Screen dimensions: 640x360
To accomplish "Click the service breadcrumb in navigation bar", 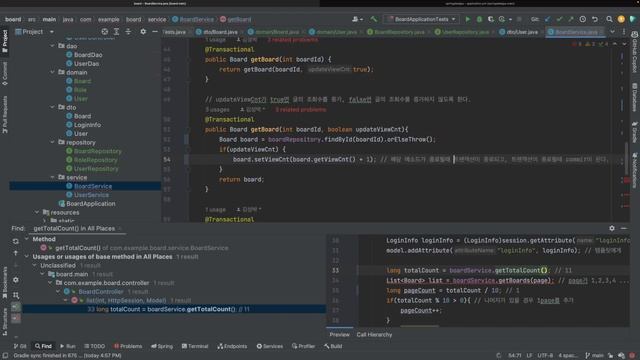I will 157,19.
